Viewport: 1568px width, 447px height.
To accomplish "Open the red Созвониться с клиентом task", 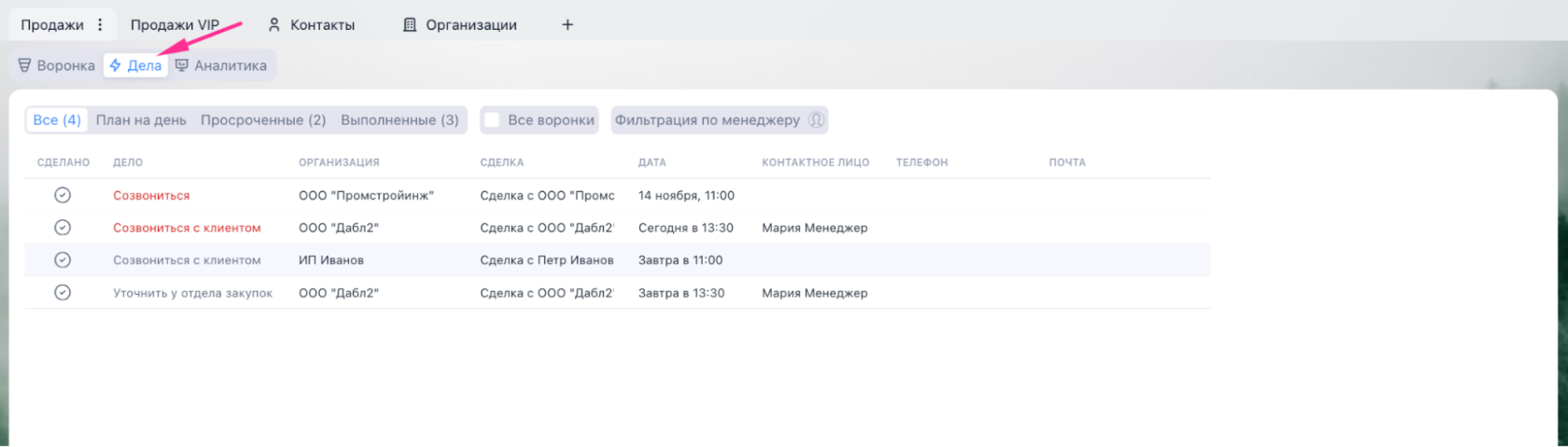I will point(187,228).
